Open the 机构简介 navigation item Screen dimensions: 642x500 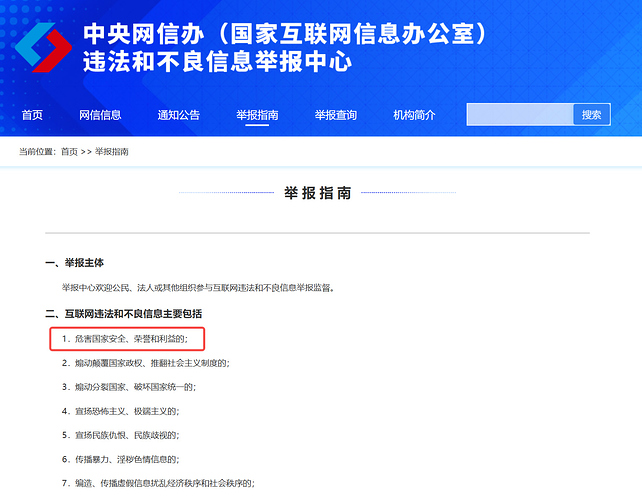click(414, 115)
